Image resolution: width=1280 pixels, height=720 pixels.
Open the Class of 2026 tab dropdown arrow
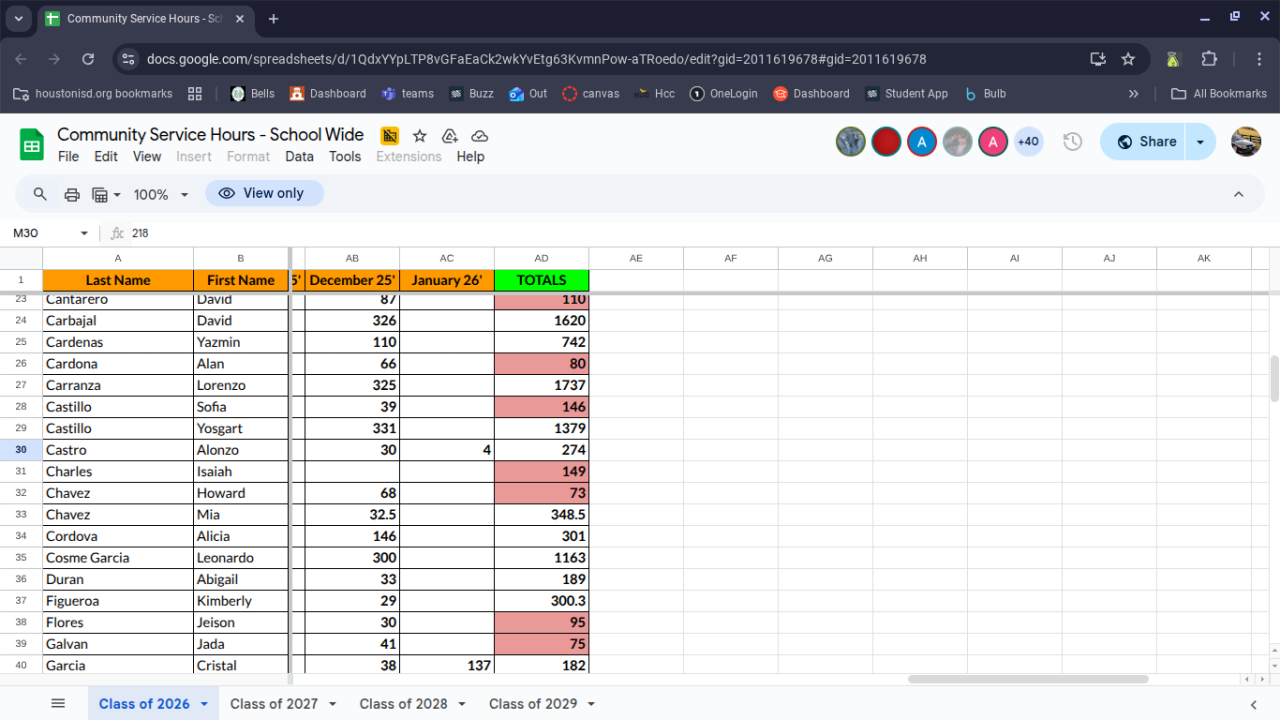(204, 704)
